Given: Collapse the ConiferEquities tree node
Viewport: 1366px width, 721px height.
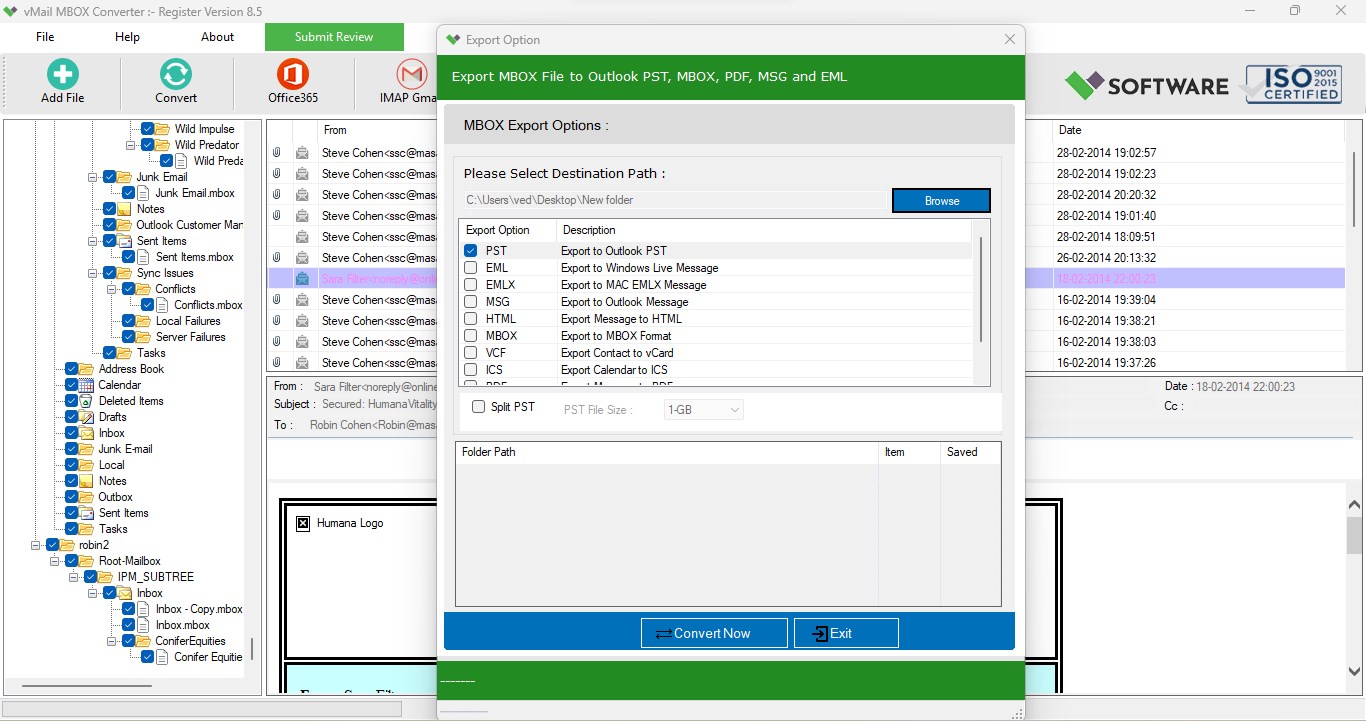Looking at the screenshot, I should tap(111, 641).
